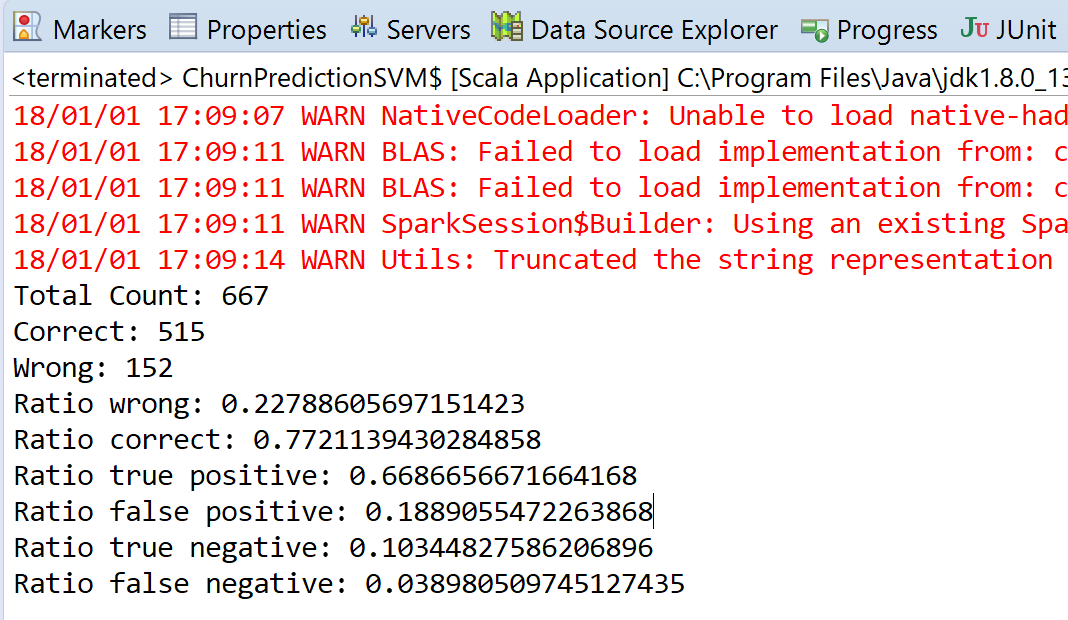Viewport: 1068px width, 620px height.
Task: Click the Properties view icon
Action: click(183, 28)
